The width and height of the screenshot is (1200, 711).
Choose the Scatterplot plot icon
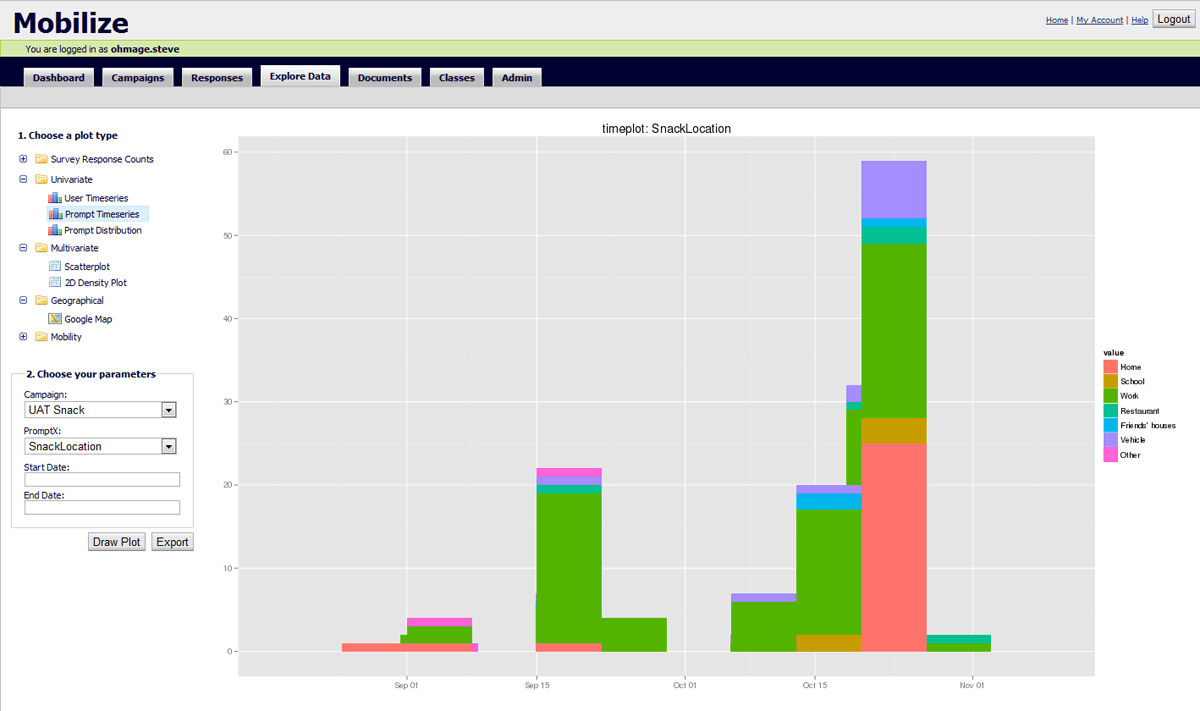[x=55, y=267]
